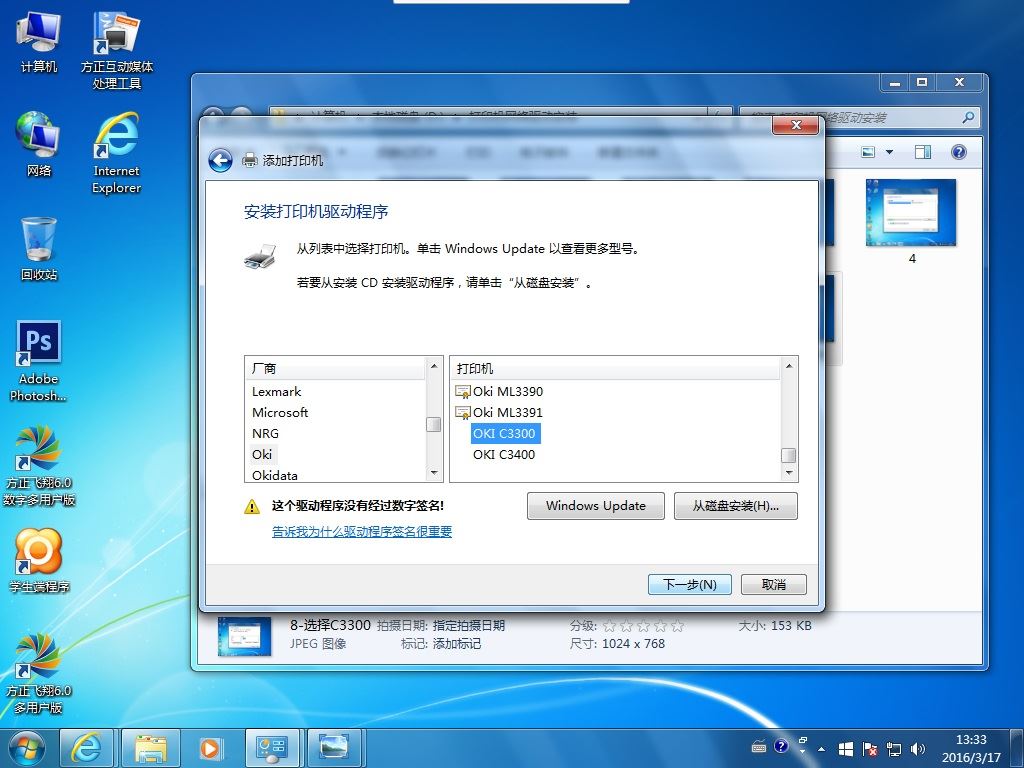Select Lexmark in manufacturer list
1024x768 pixels.
click(x=276, y=391)
